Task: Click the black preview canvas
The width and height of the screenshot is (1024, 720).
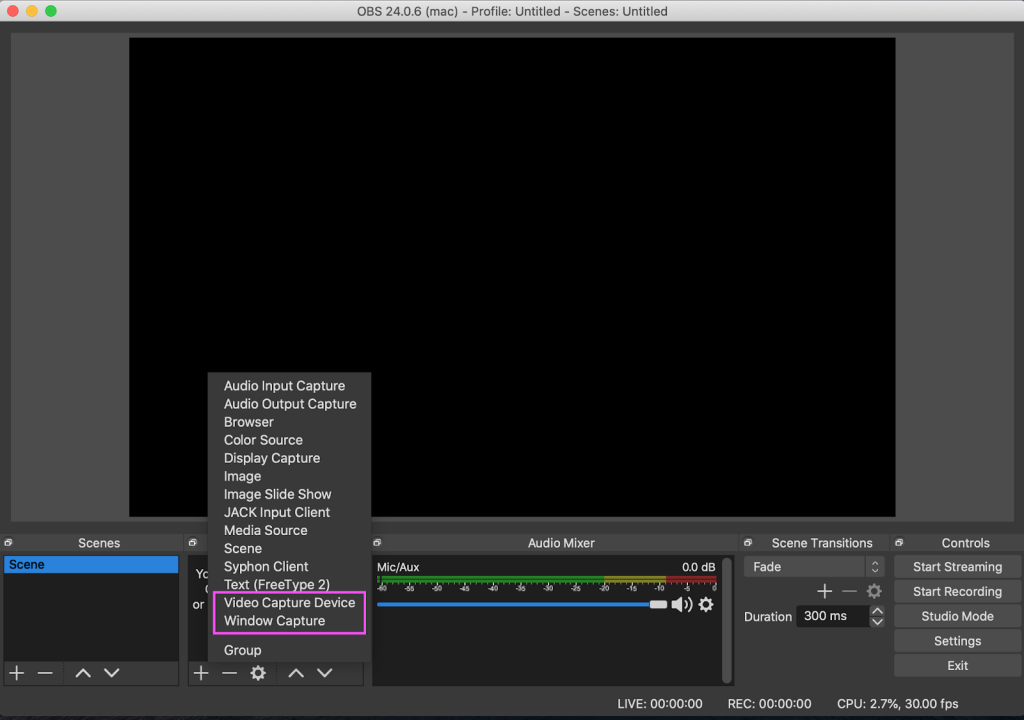Action: [x=512, y=277]
